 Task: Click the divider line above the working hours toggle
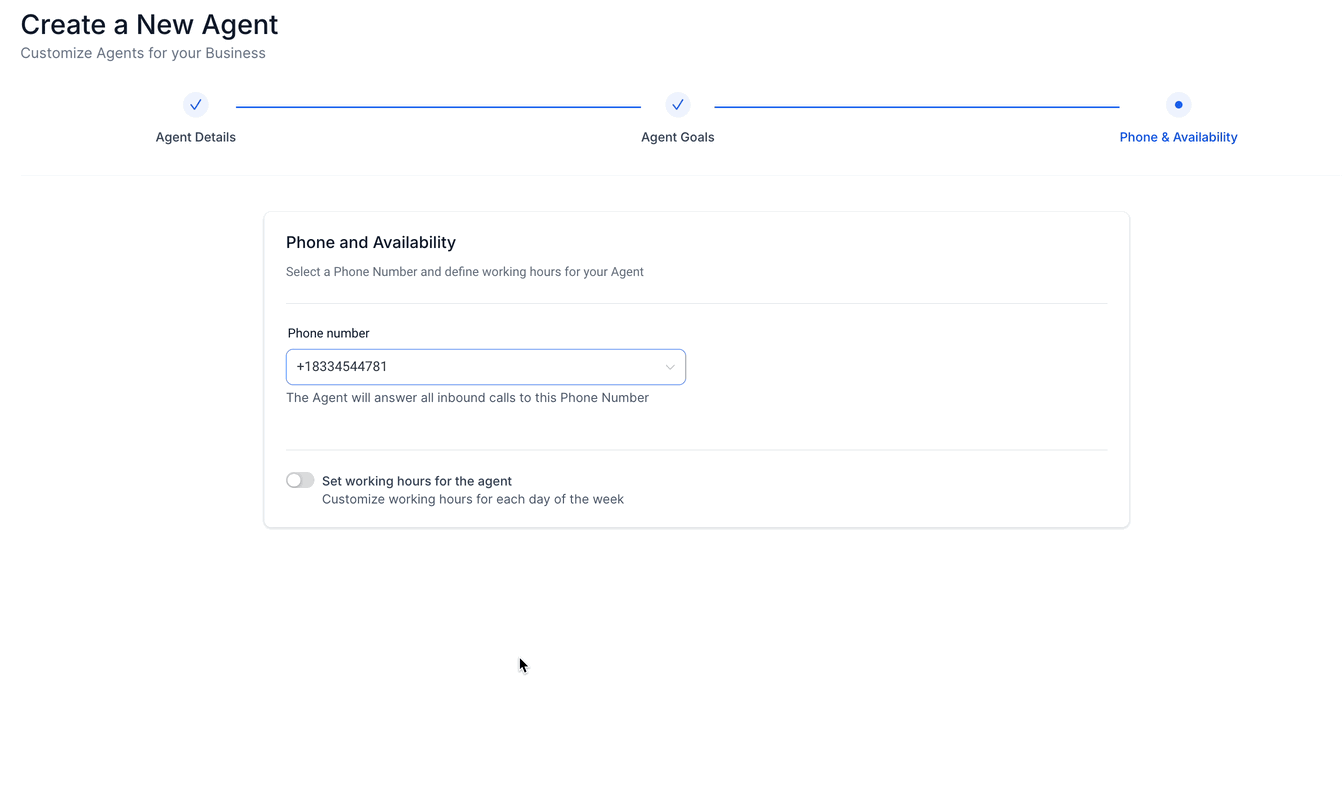696,450
